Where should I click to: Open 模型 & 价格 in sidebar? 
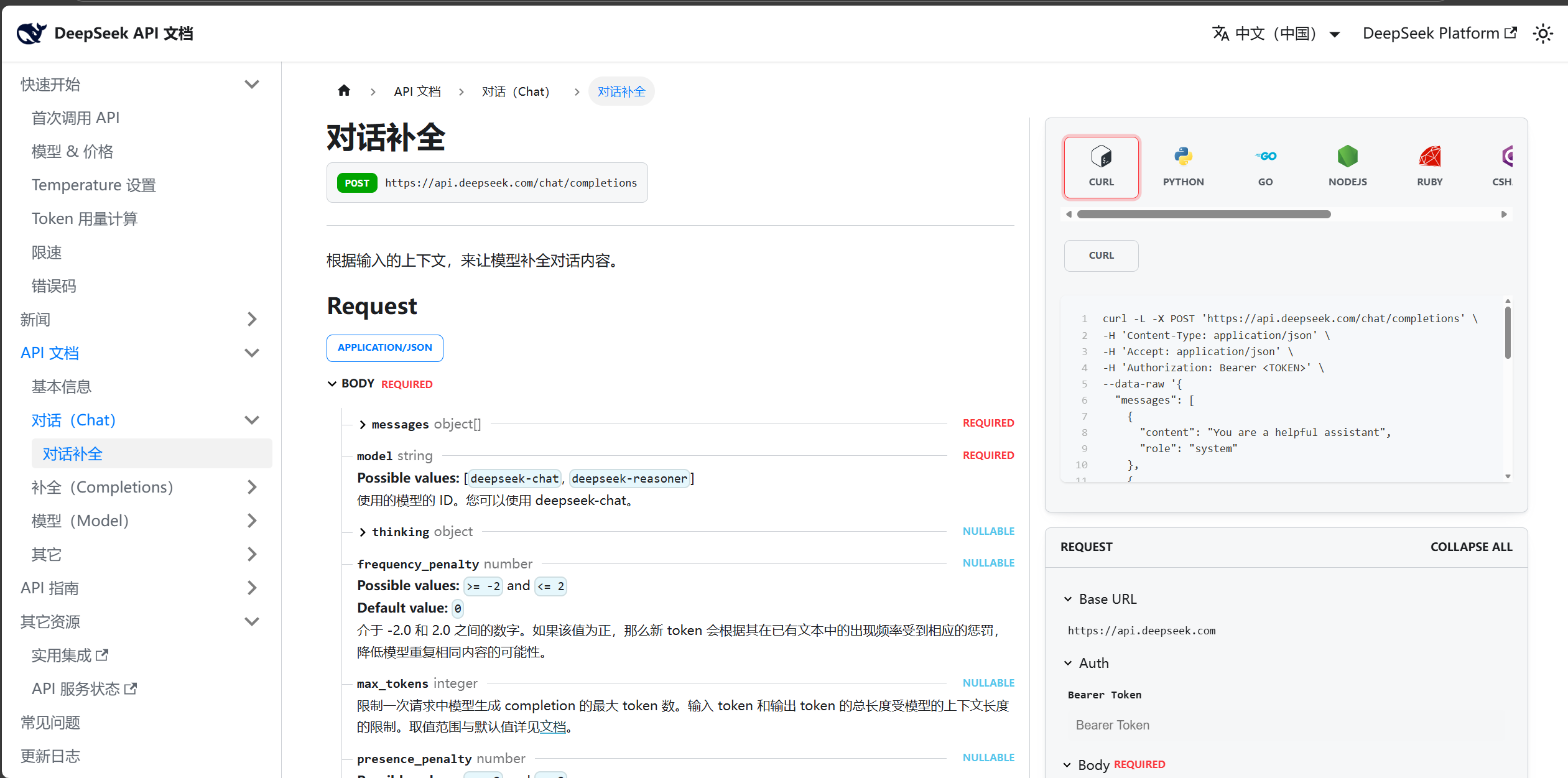(x=72, y=151)
